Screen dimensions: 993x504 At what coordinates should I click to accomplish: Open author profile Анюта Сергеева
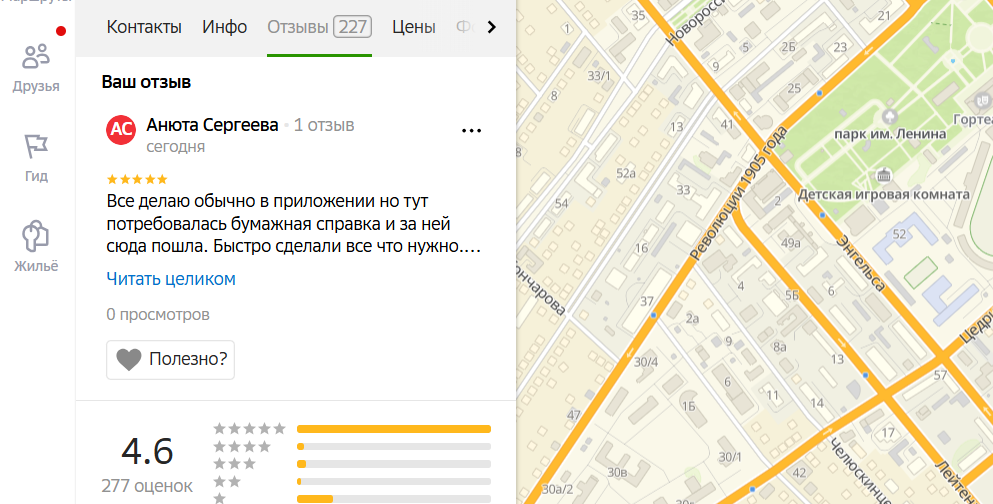pos(212,125)
